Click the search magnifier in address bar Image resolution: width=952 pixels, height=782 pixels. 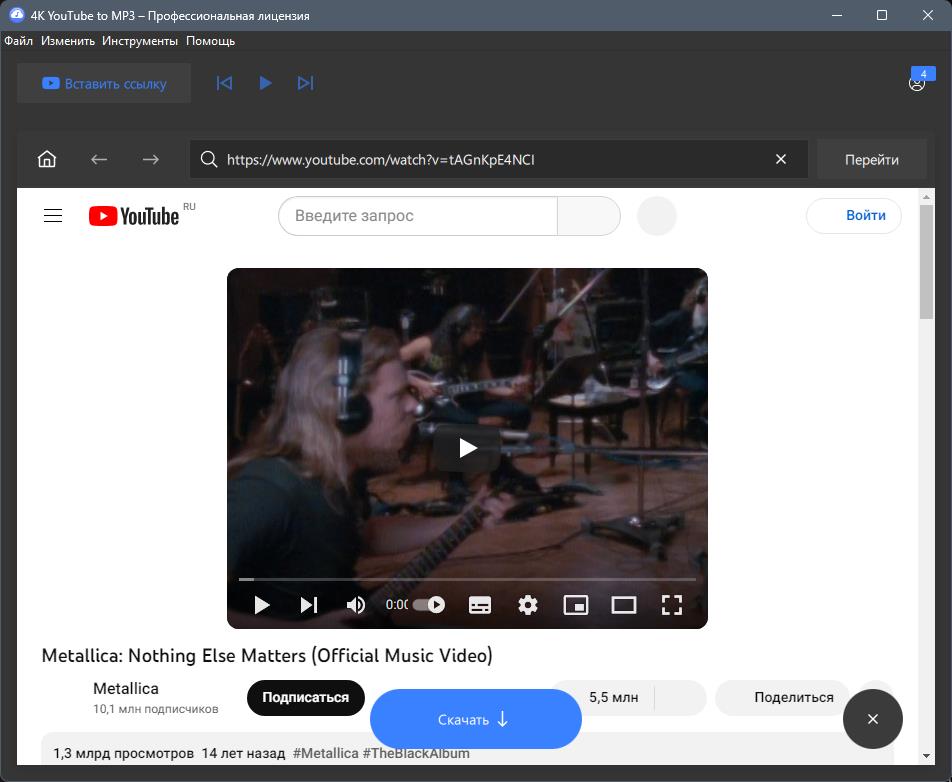(209, 159)
